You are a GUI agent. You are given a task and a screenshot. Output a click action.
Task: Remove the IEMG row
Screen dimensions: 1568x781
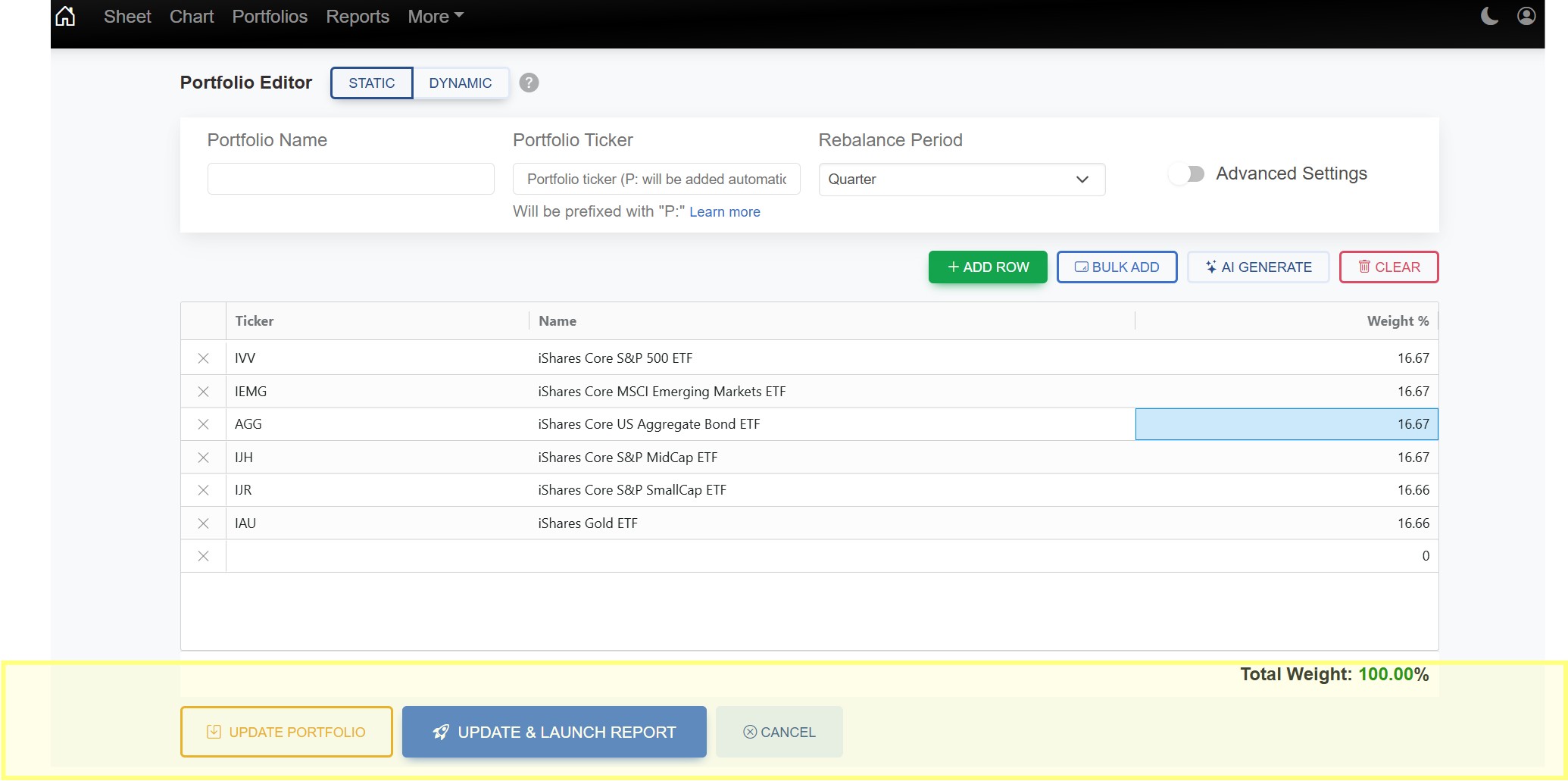(203, 392)
